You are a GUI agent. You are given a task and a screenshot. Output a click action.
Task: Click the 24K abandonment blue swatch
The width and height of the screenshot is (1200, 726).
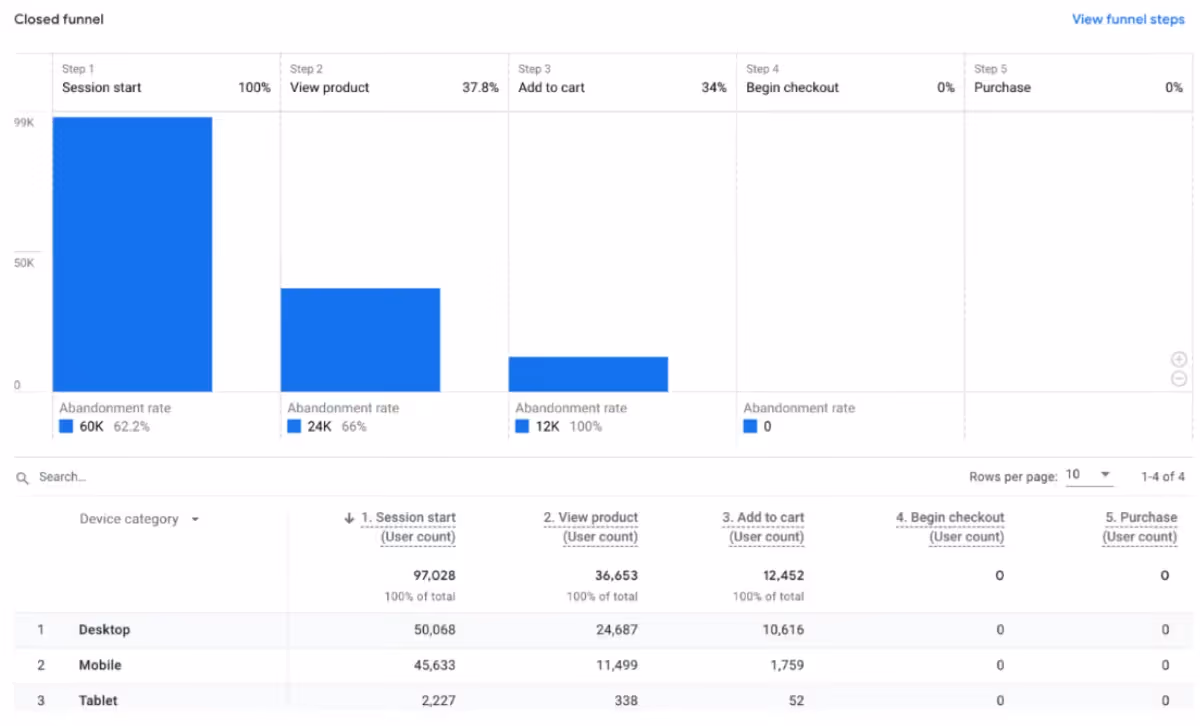coord(294,426)
